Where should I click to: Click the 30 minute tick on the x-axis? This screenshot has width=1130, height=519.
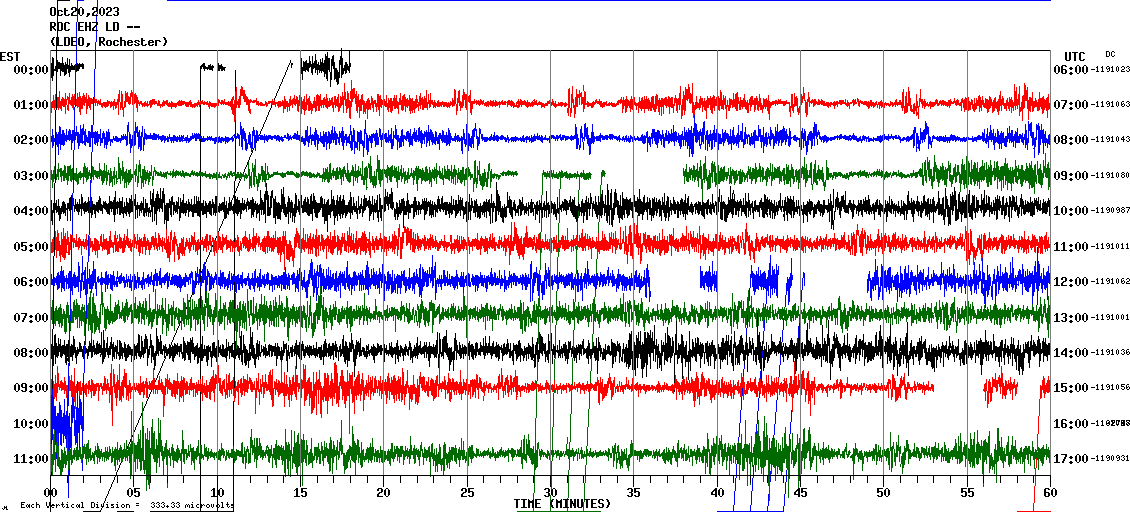(550, 493)
